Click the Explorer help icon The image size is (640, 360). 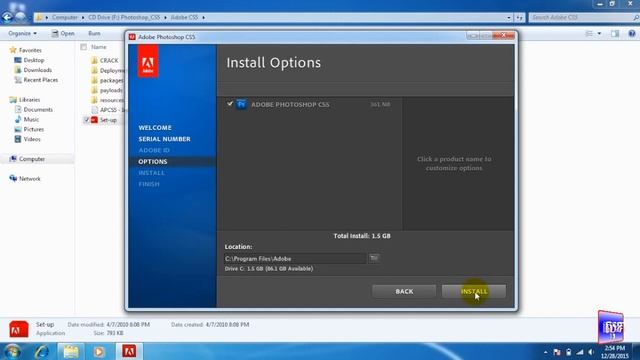(632, 33)
